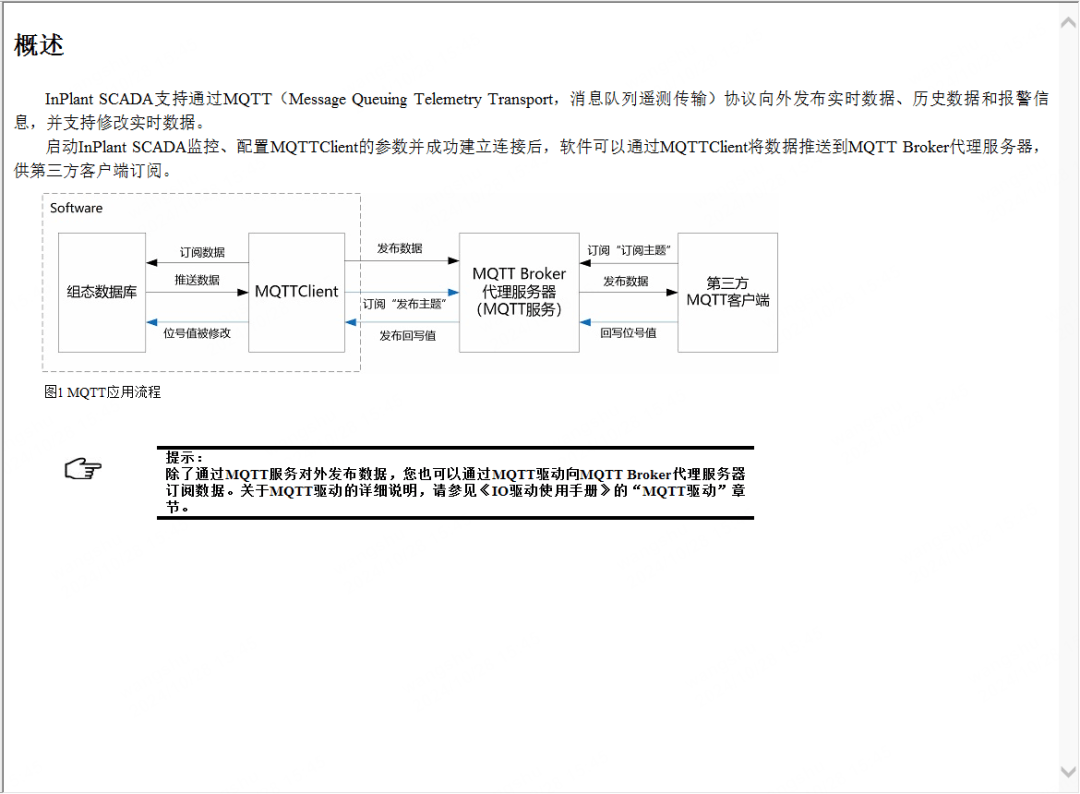1080x794 pixels.
Task: Click the 第三方 MQTT客户端 box
Action: [x=728, y=293]
